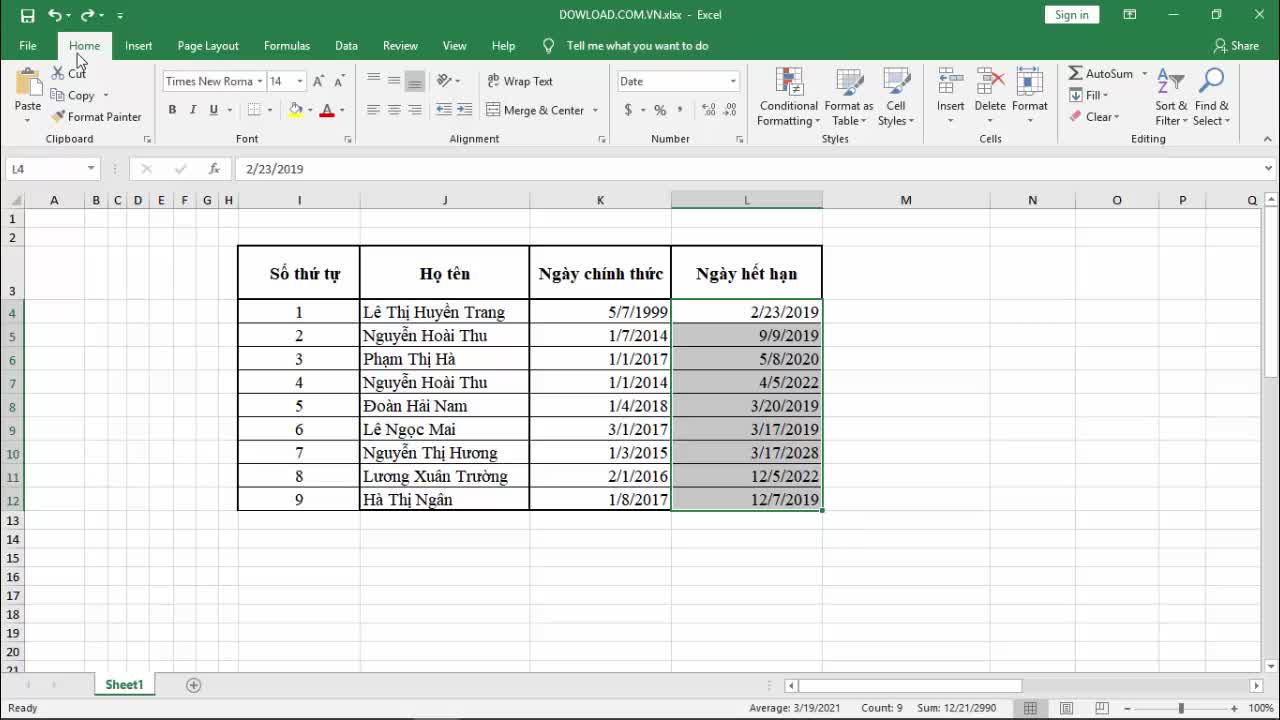Click the Delete cells icon
1280x720 pixels.
tap(990, 83)
